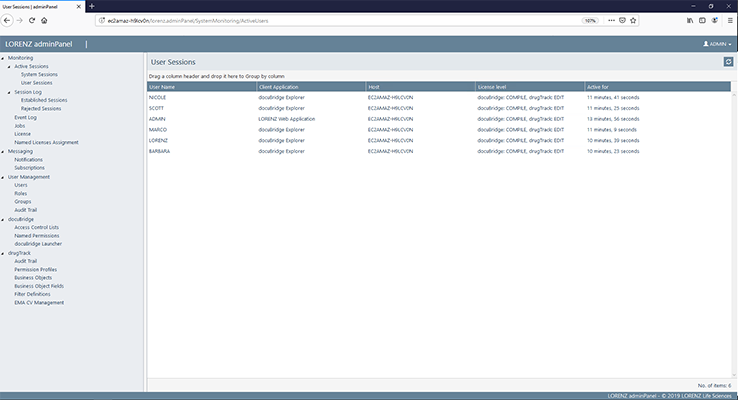Collapse the drugTrack tree node

pyautogui.click(x=3, y=254)
